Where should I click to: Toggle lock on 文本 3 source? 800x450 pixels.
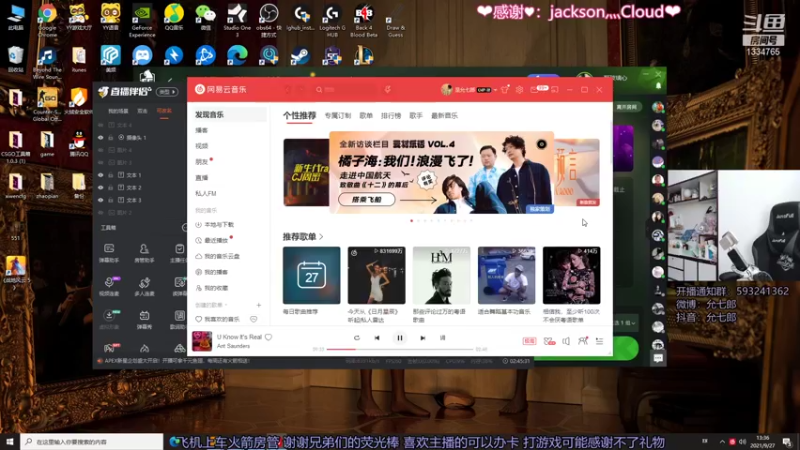pyautogui.click(x=111, y=200)
